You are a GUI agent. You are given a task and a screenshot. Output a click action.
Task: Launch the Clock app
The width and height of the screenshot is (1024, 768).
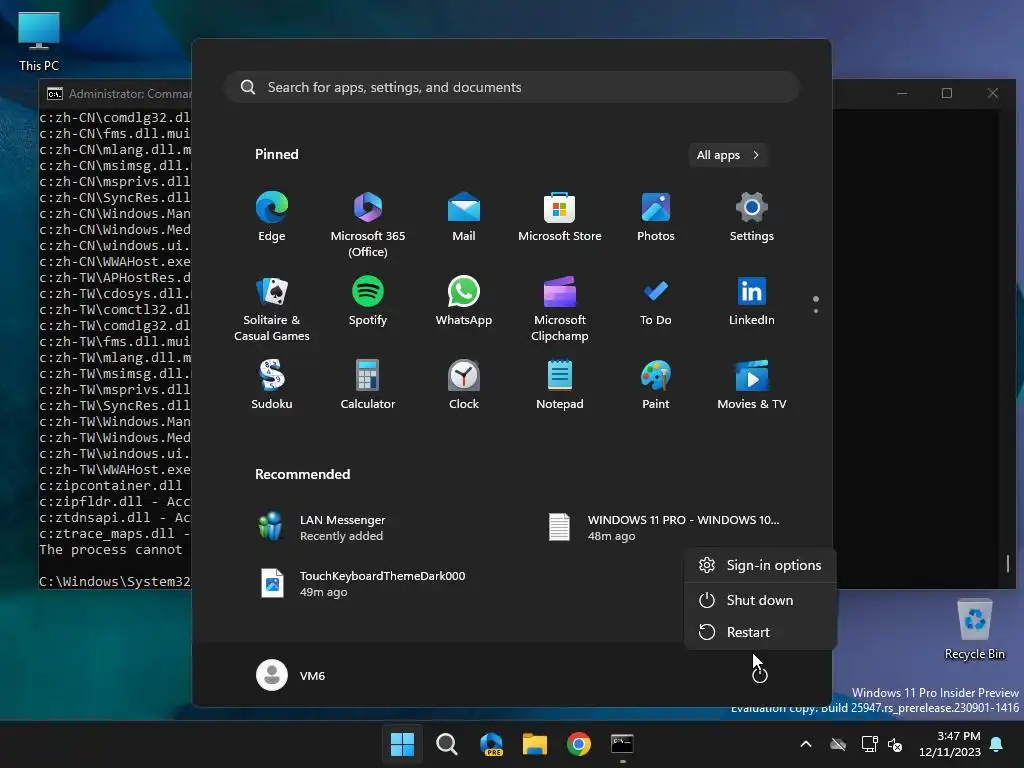(464, 385)
